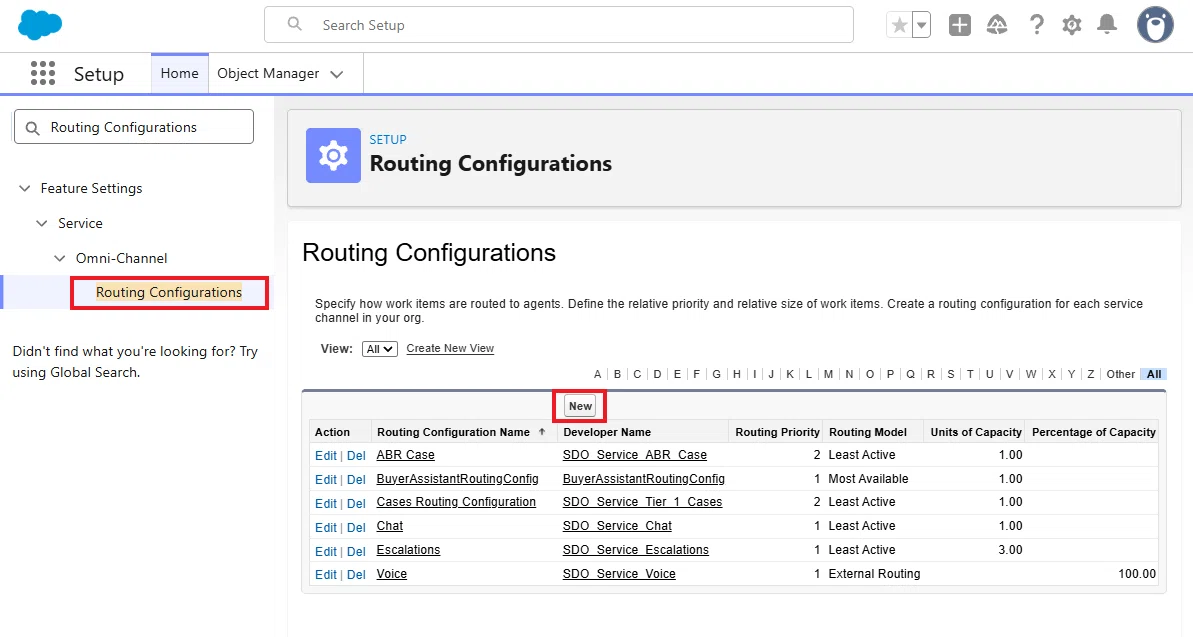1193x637 pixels.
Task: Collapse the Feature Settings tree node
Action: click(24, 188)
